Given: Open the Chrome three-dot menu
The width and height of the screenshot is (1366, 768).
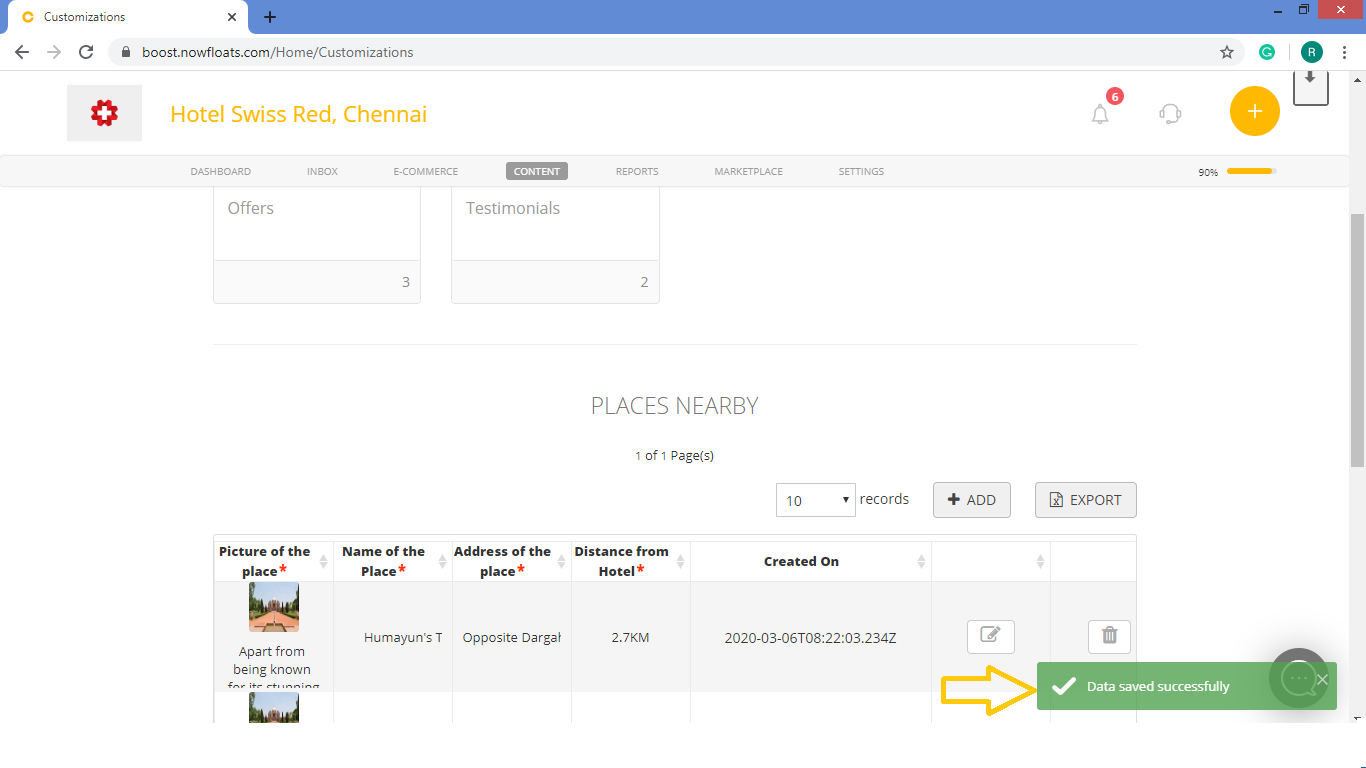Looking at the screenshot, I should pos(1344,52).
